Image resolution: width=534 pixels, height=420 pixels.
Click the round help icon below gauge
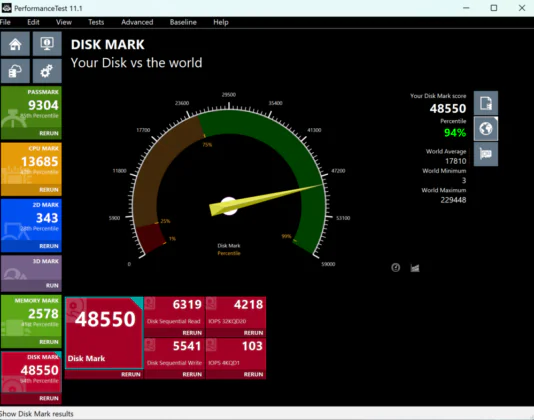[395, 268]
